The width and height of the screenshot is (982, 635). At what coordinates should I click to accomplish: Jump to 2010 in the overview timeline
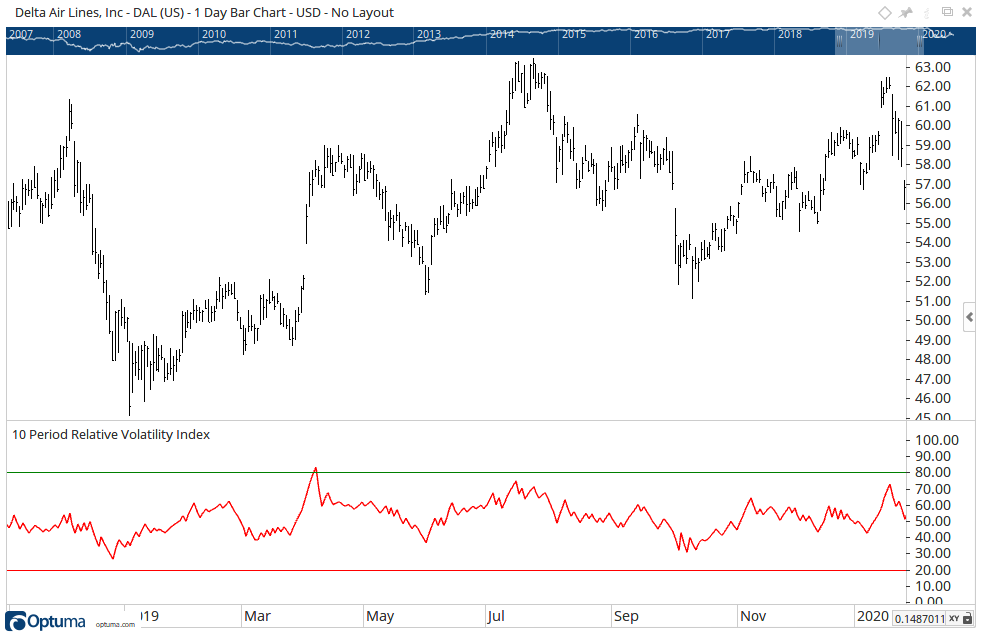pos(214,34)
